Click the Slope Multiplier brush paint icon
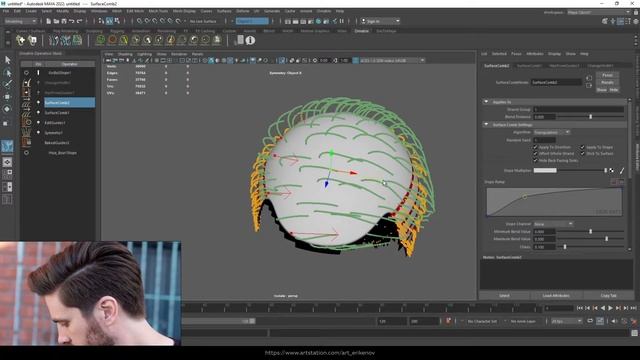The height and width of the screenshot is (360, 640). [622, 171]
